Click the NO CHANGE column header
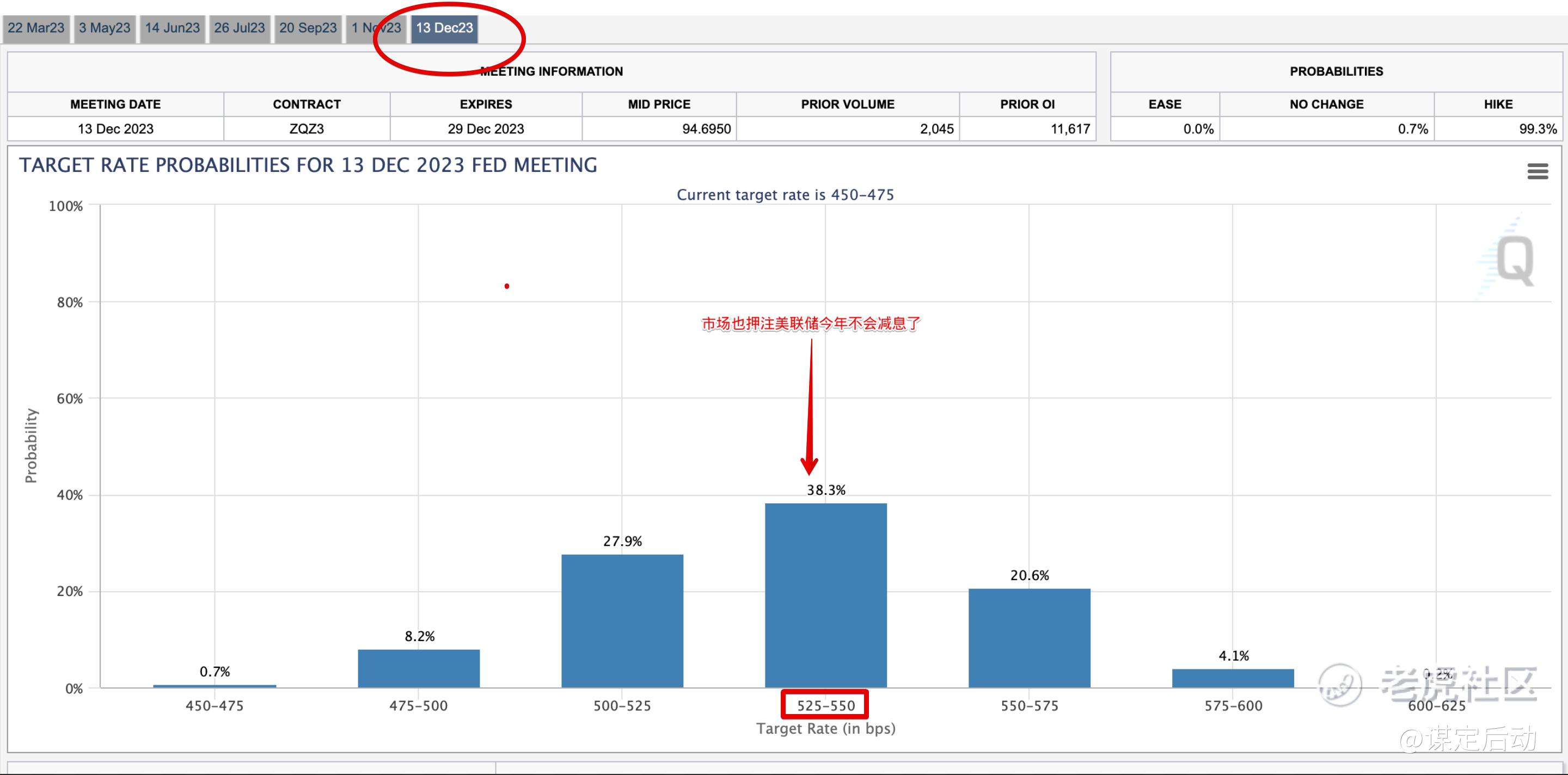 (x=1326, y=104)
